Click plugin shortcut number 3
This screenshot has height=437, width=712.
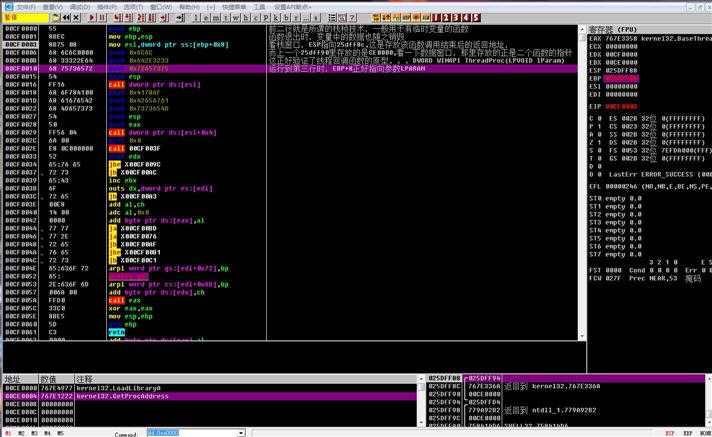click(455, 18)
